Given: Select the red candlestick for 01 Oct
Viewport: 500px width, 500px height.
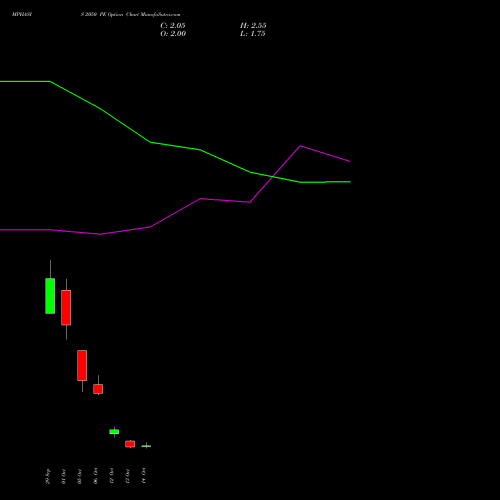Looking at the screenshot, I should tap(66, 308).
